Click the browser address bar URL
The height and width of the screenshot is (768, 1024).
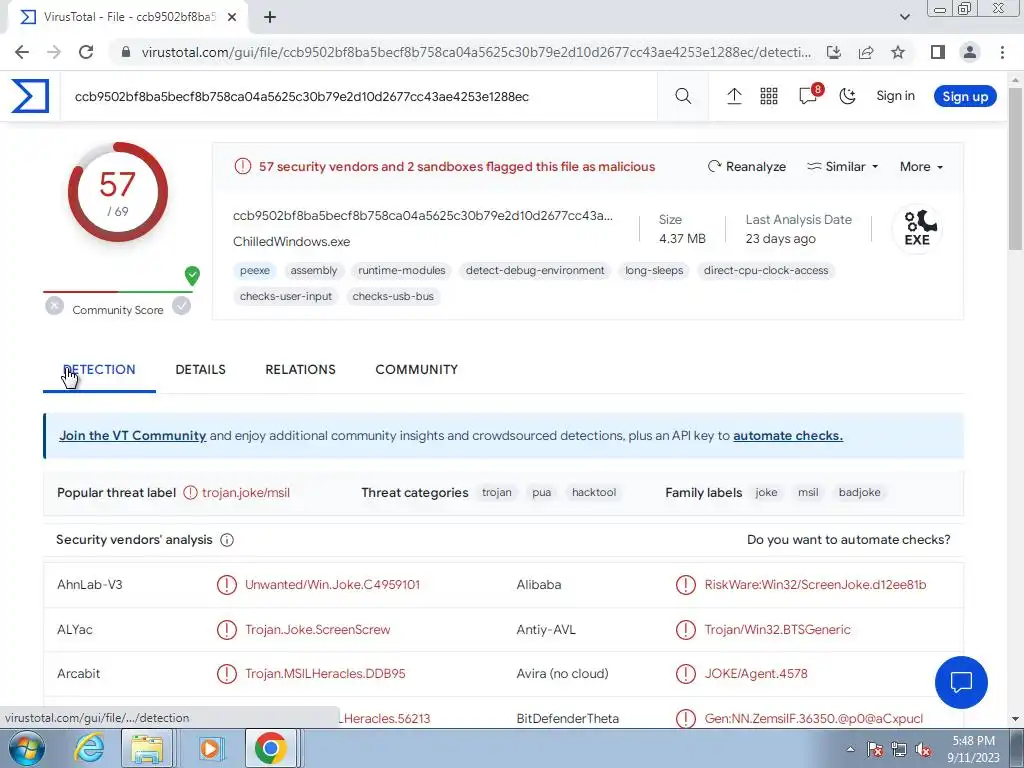pyautogui.click(x=476, y=52)
